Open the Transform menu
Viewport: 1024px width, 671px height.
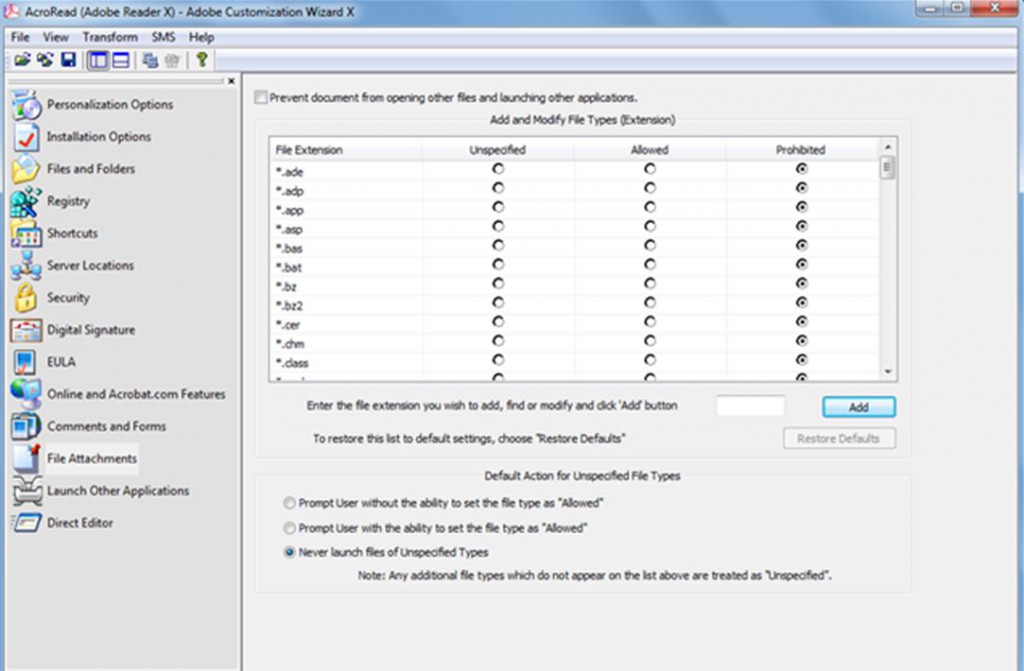(x=110, y=37)
